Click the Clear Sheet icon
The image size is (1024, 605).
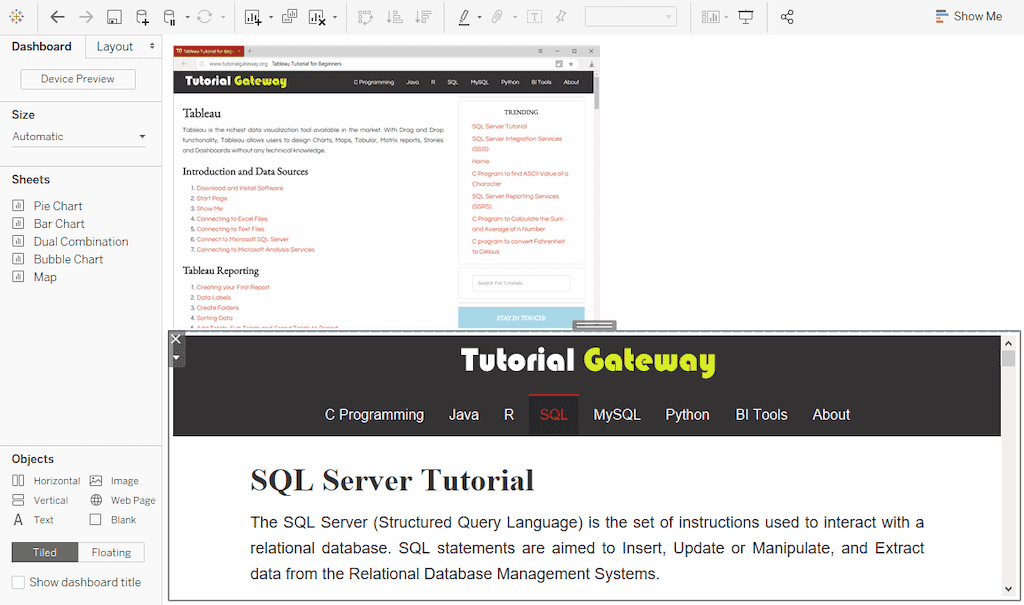tap(317, 17)
